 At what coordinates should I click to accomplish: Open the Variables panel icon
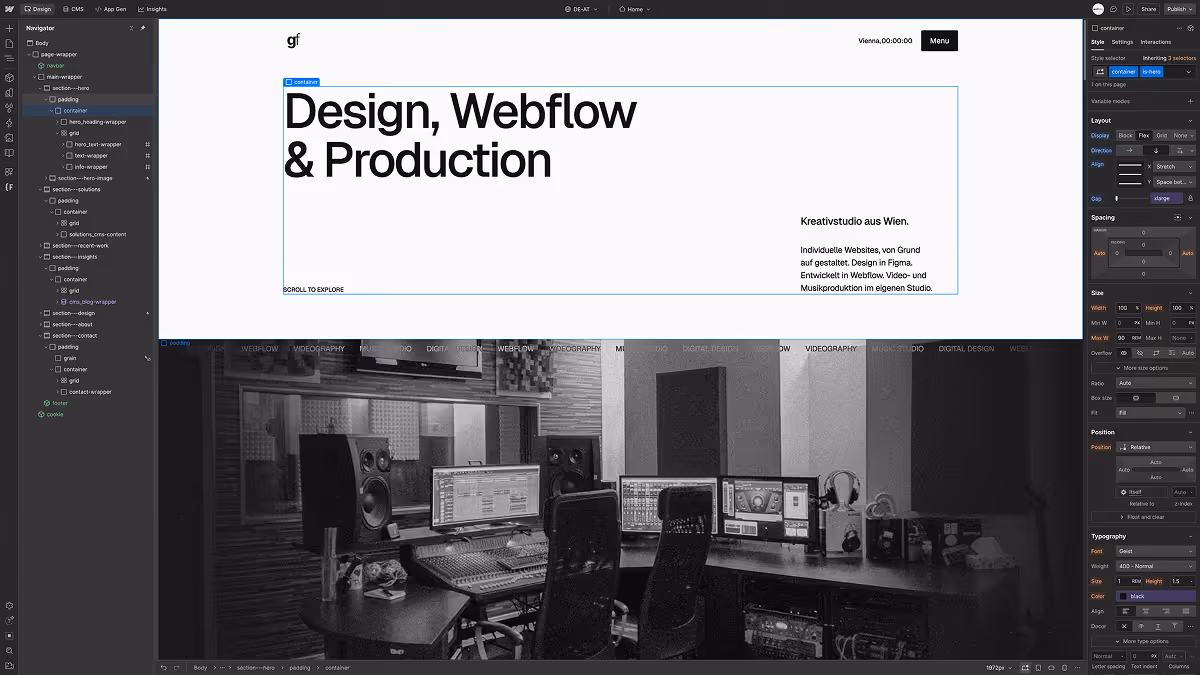[x=9, y=92]
